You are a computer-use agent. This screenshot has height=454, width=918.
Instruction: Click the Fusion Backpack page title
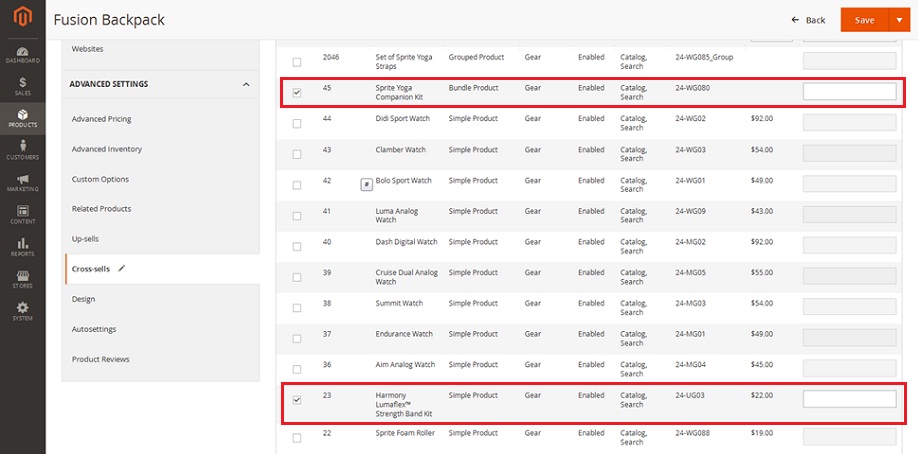pyautogui.click(x=109, y=20)
